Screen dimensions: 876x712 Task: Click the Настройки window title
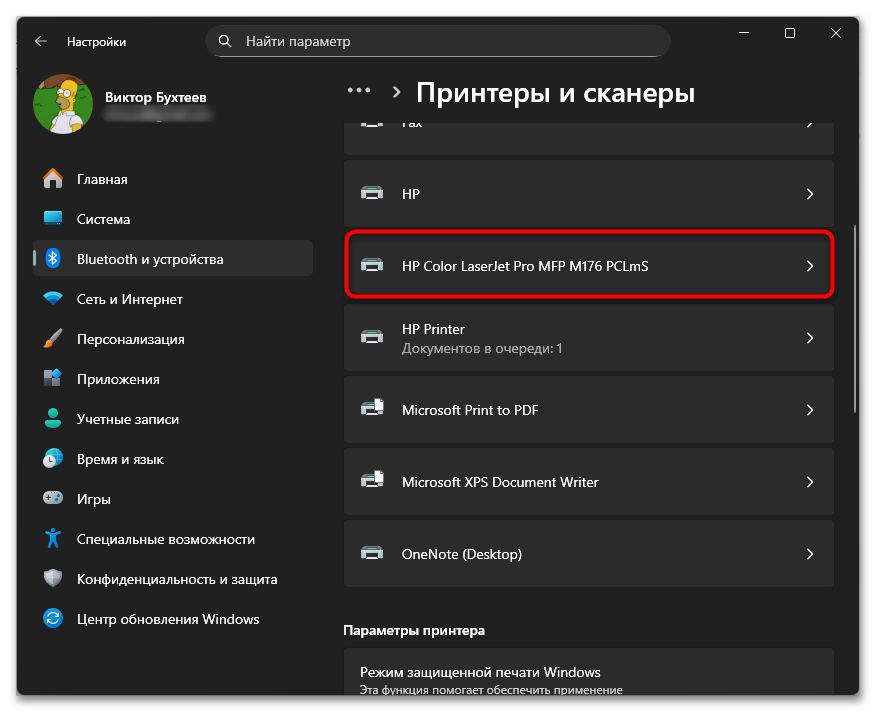click(x=96, y=42)
